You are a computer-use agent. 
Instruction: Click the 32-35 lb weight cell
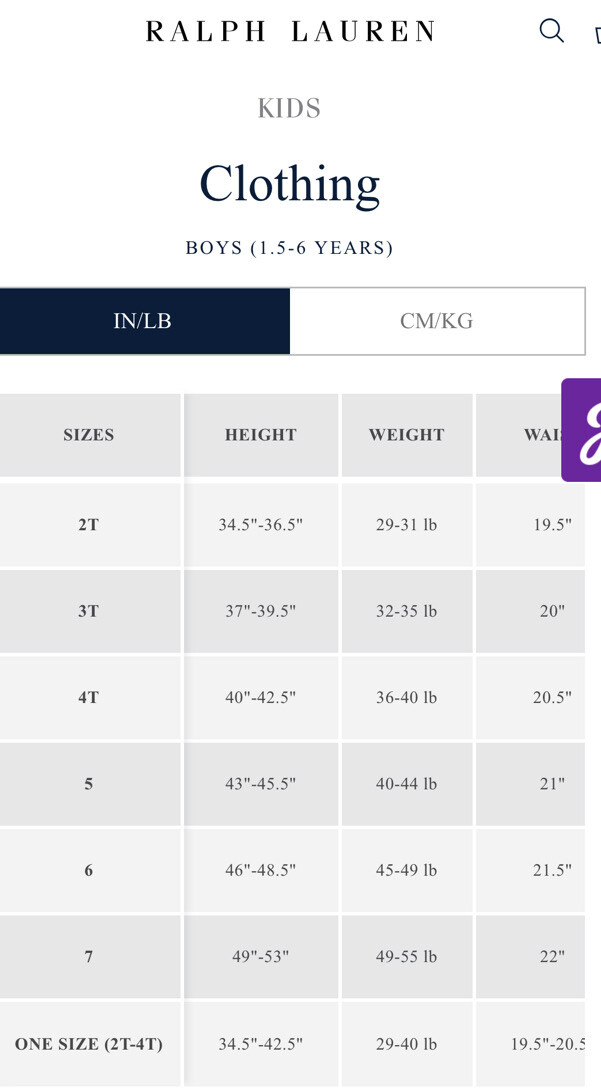(x=406, y=611)
